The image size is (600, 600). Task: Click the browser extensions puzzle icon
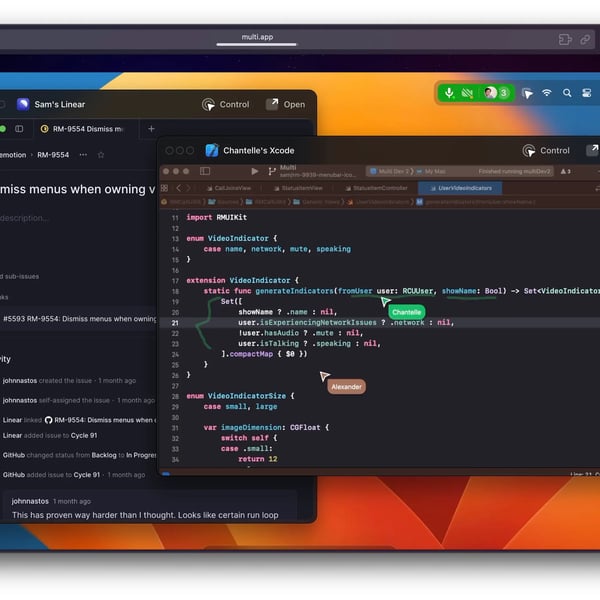tap(564, 39)
